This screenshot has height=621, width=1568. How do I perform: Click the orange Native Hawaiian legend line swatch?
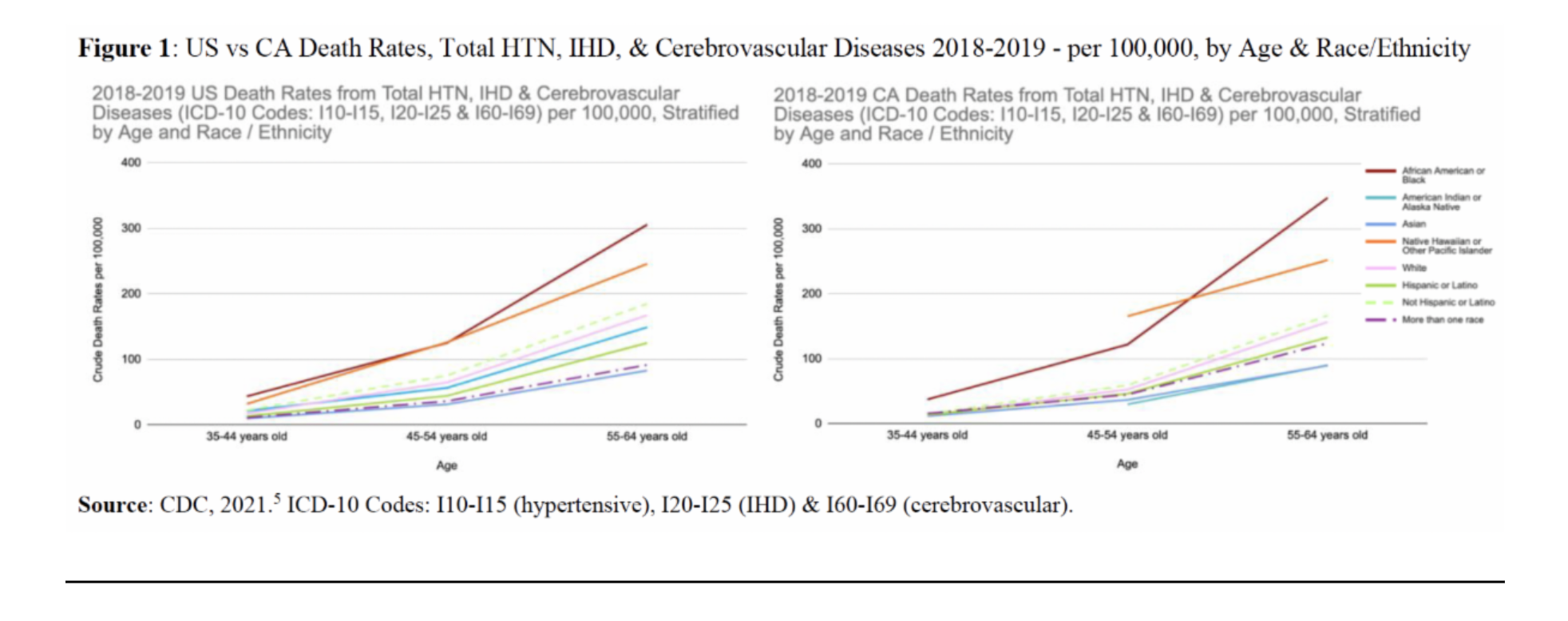(1380, 241)
